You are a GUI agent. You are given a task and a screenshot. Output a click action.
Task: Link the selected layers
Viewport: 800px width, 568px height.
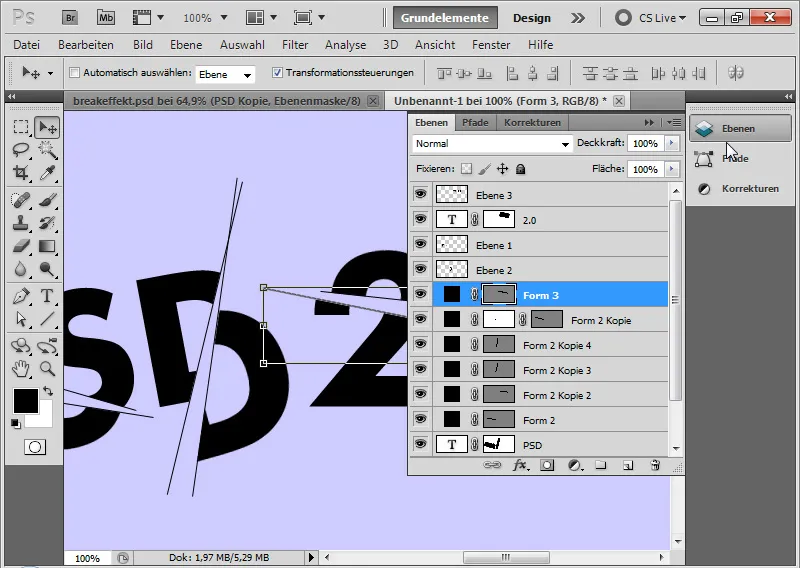[x=492, y=465]
